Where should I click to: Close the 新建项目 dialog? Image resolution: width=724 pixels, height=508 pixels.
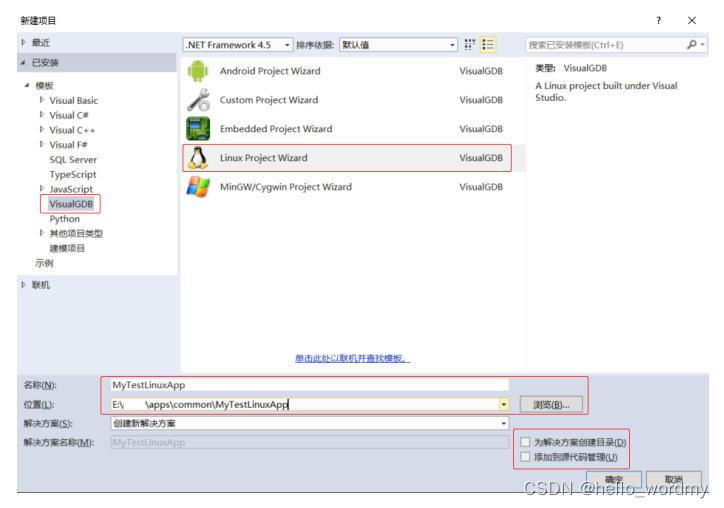pos(692,20)
